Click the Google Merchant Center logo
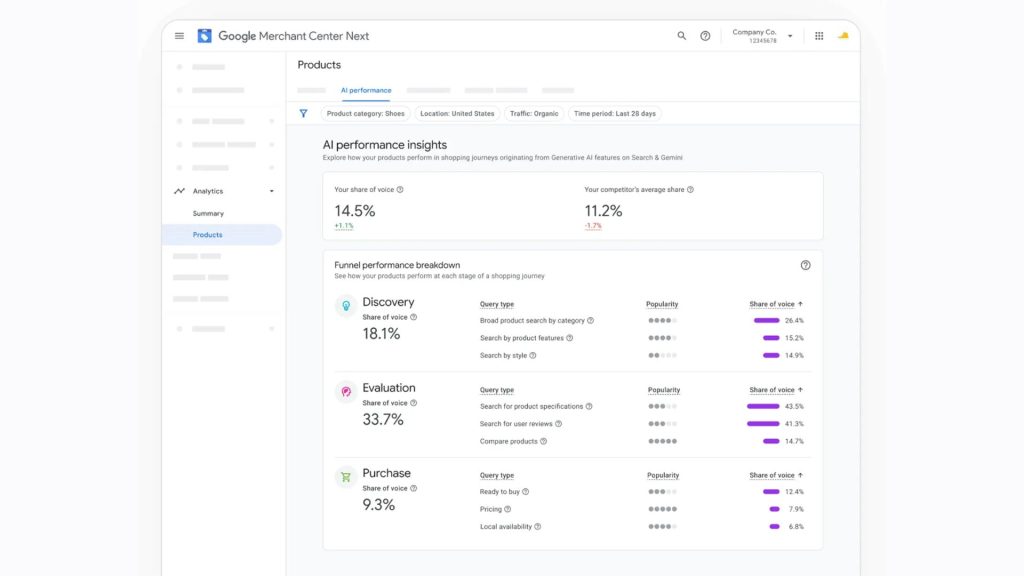Viewport: 1024px width, 576px height. (x=204, y=36)
